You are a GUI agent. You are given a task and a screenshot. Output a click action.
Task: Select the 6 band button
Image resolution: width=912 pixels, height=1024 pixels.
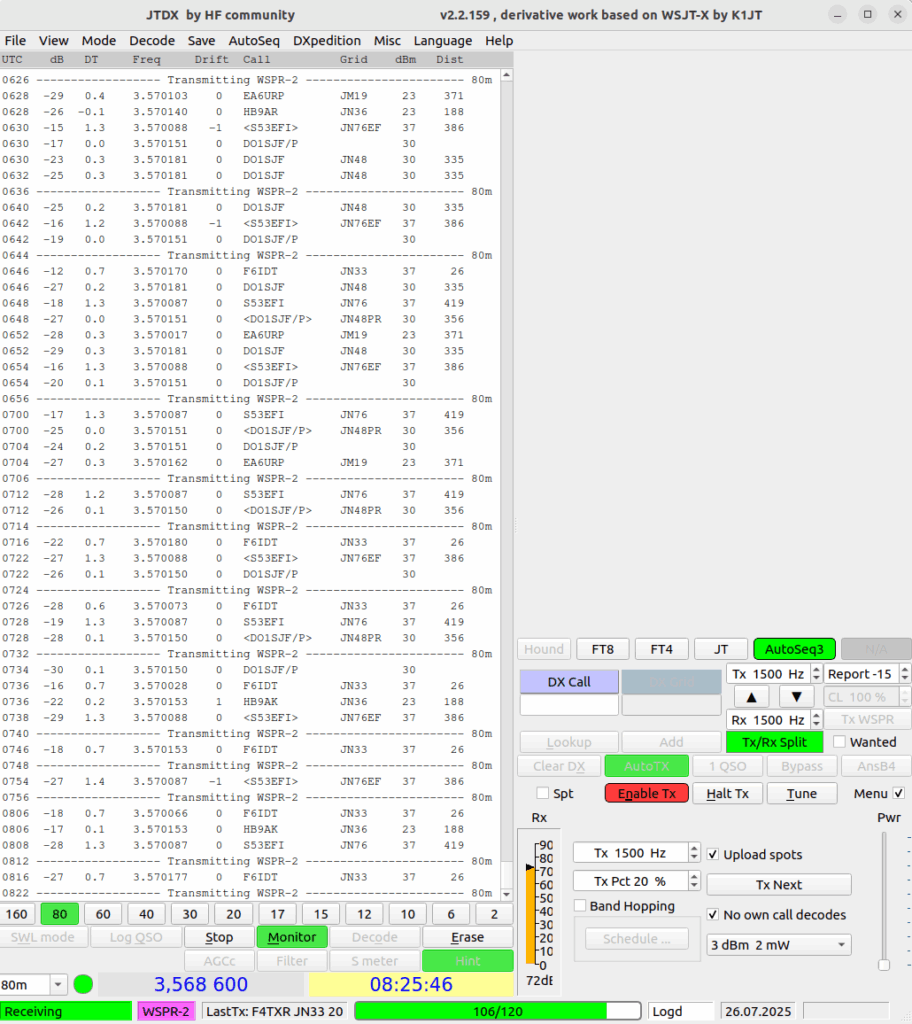[x=451, y=914]
